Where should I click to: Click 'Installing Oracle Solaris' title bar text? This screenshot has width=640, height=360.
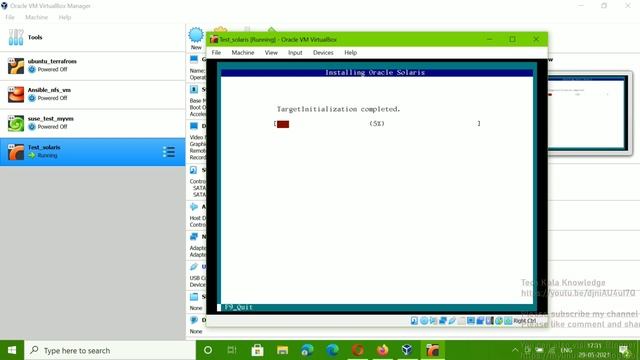pos(375,73)
